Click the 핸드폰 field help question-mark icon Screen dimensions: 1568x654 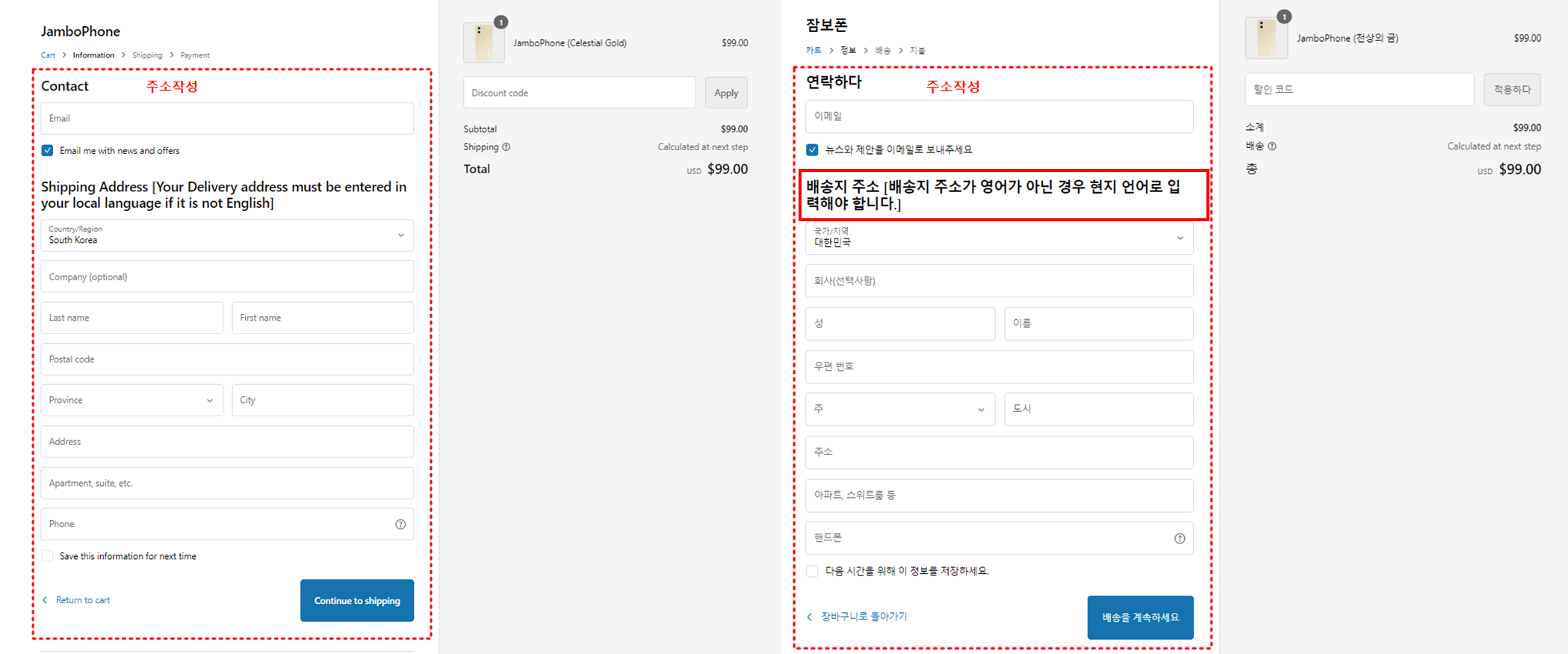click(x=1180, y=538)
